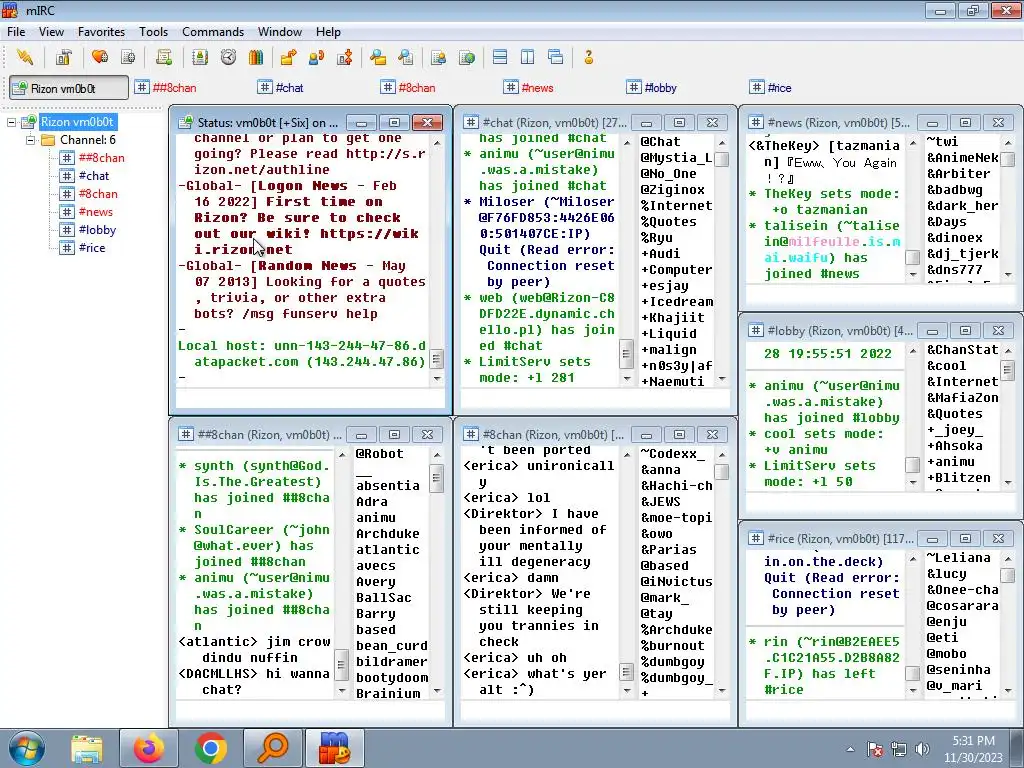Screen dimensions: 1024x768
Task: Open the Options toolbar icon
Action: click(x=63, y=57)
